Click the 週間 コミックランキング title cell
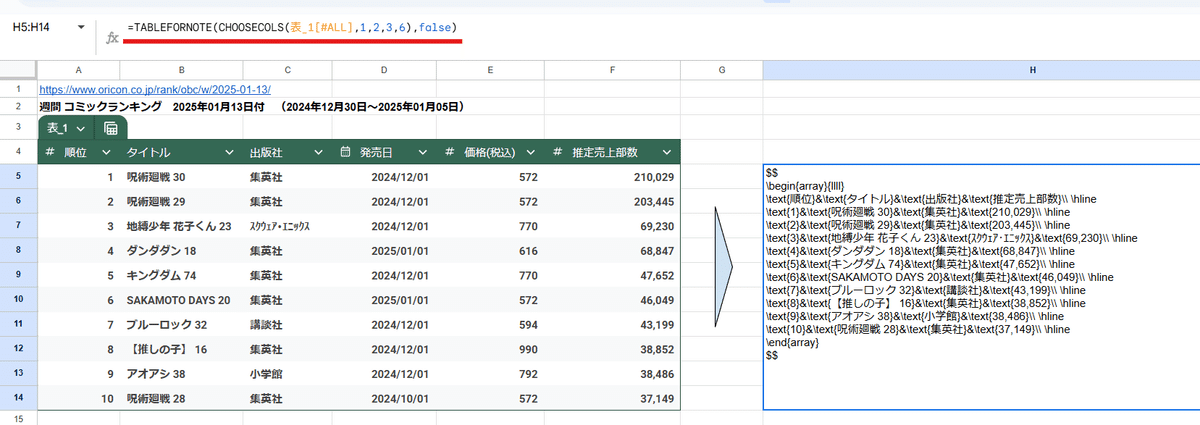The height and width of the screenshot is (425, 1200). [252, 105]
